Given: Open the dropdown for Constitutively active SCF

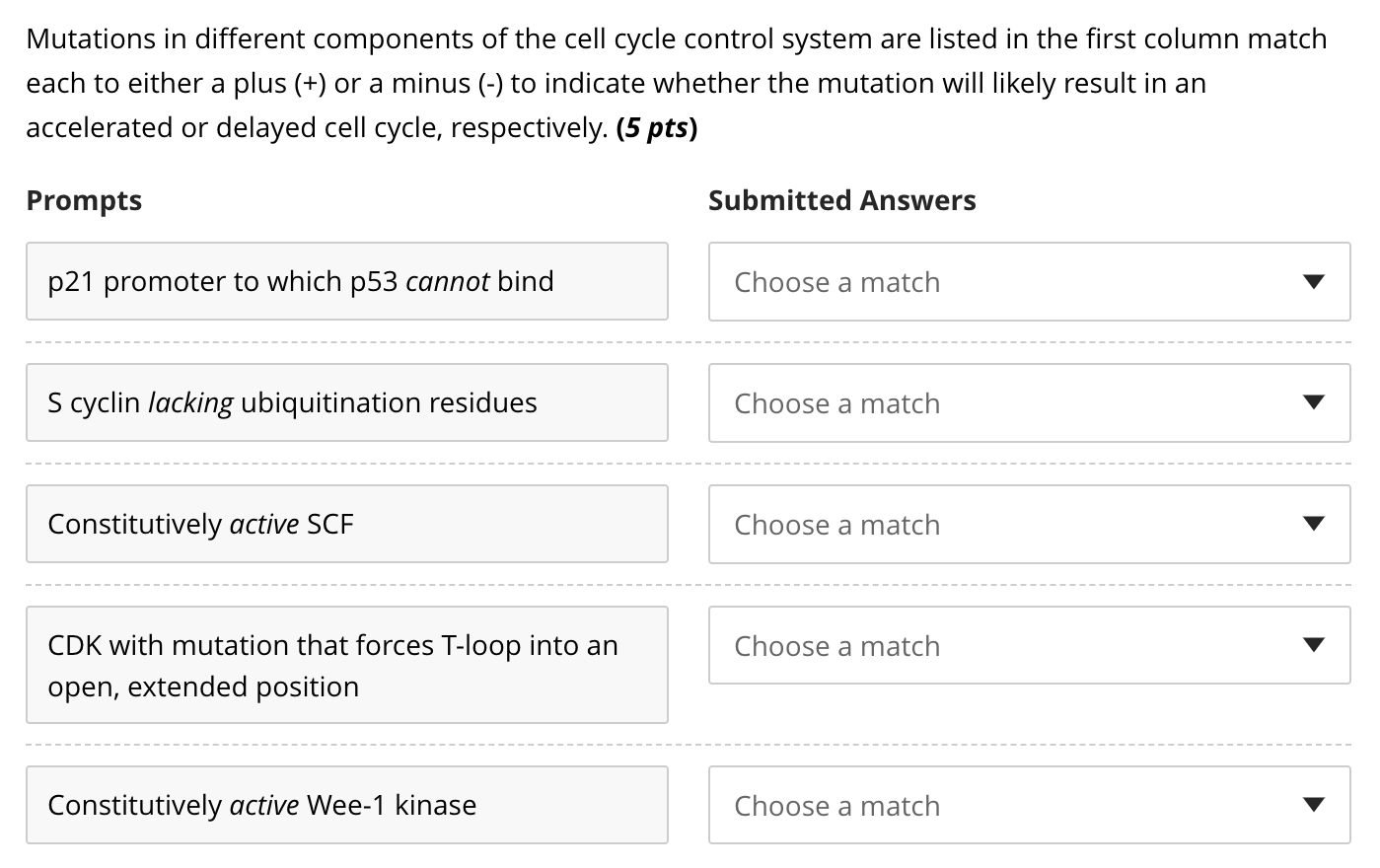Looking at the screenshot, I should 1028,525.
